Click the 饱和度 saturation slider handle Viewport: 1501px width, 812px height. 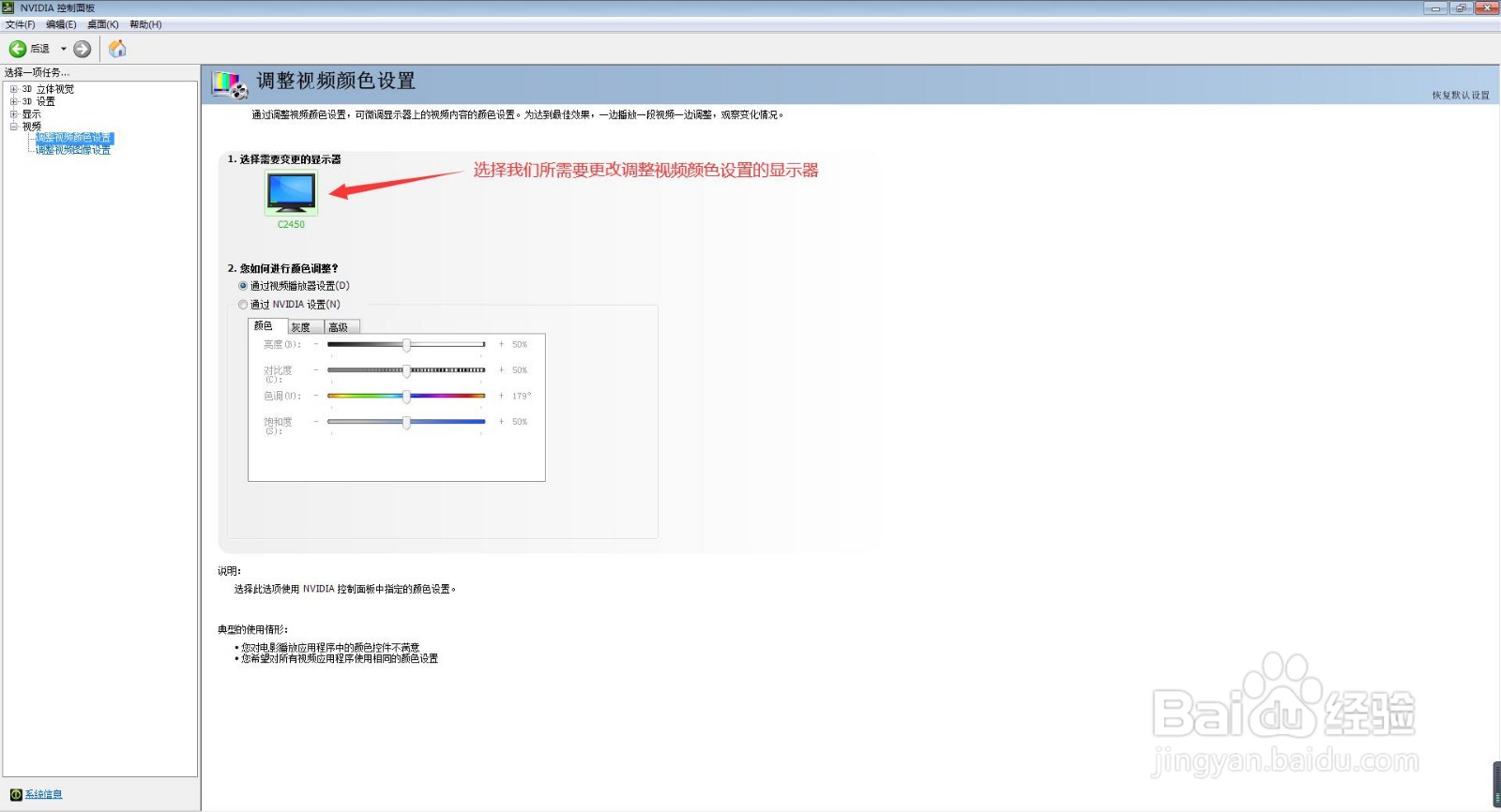[406, 422]
